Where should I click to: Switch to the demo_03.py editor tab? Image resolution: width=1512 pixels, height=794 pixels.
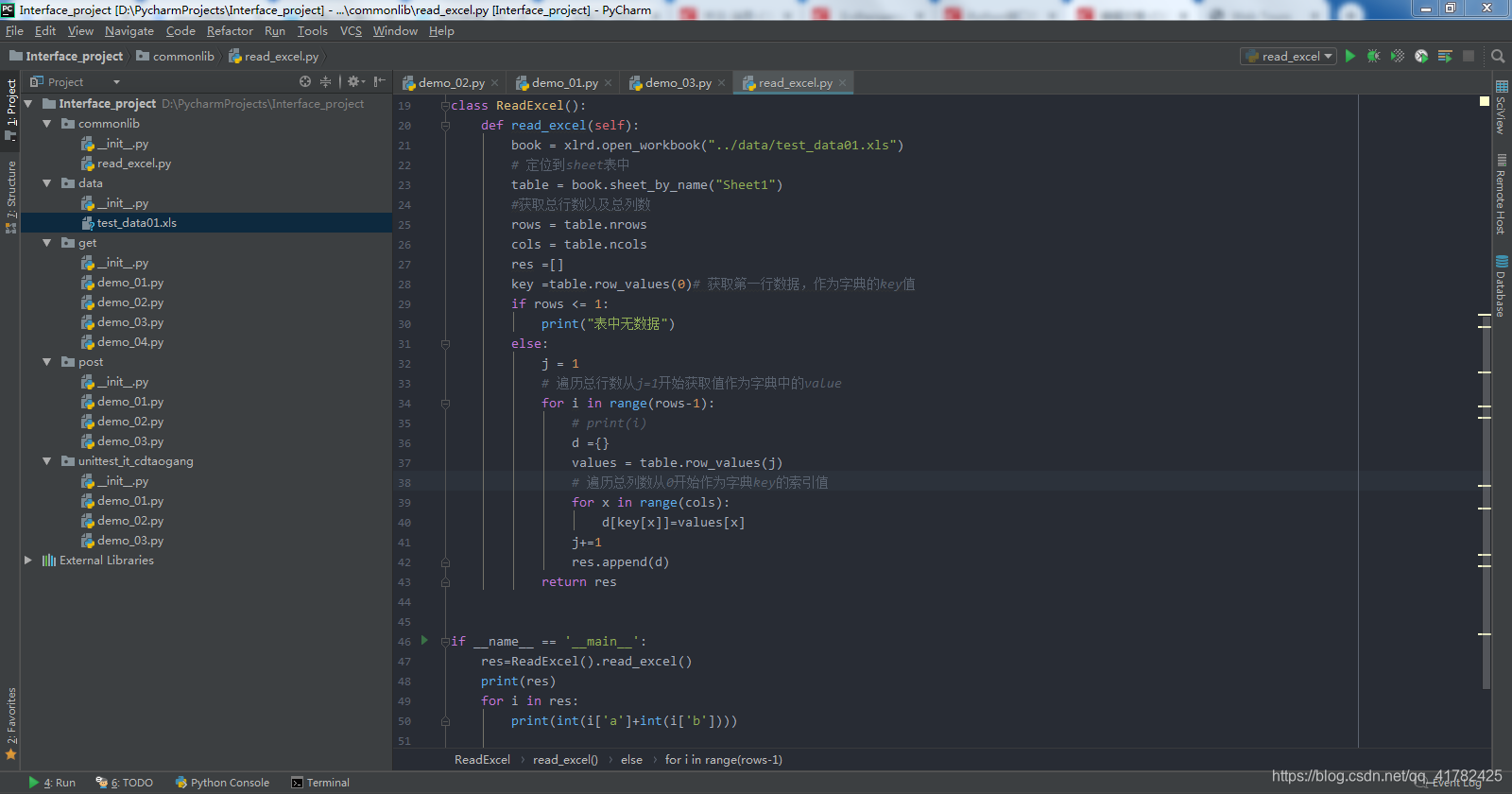679,83
